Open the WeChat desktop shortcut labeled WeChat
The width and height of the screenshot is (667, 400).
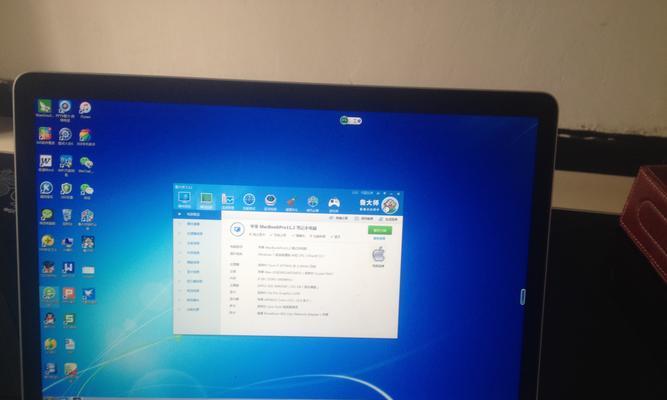[86, 162]
